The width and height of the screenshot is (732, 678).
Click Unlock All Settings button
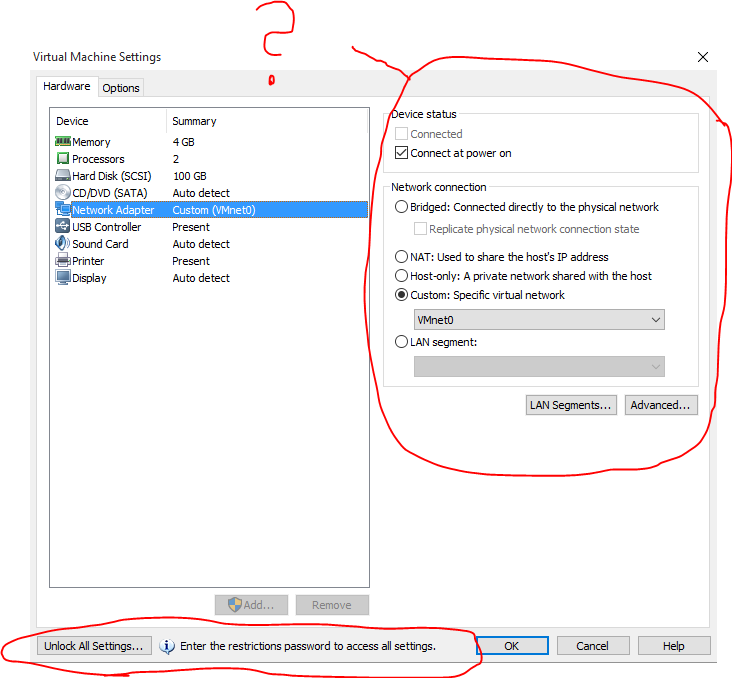(94, 646)
